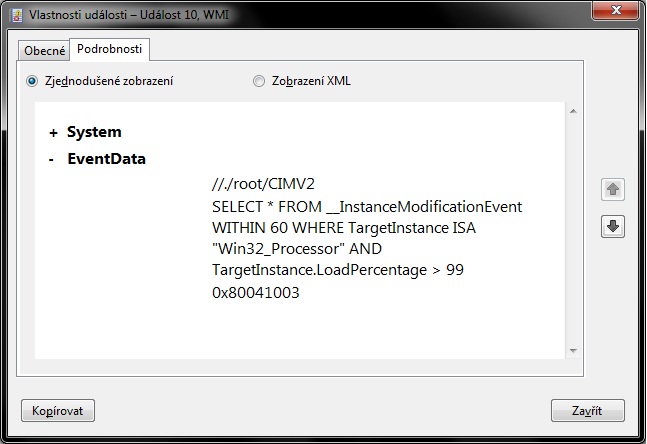The image size is (647, 444).
Task: Expand the System node
Action: point(53,133)
